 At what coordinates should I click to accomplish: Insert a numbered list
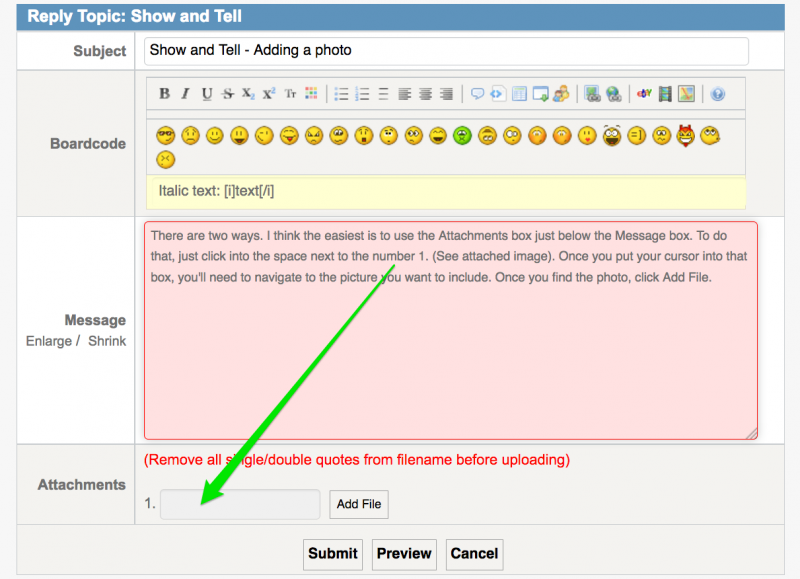[x=362, y=94]
